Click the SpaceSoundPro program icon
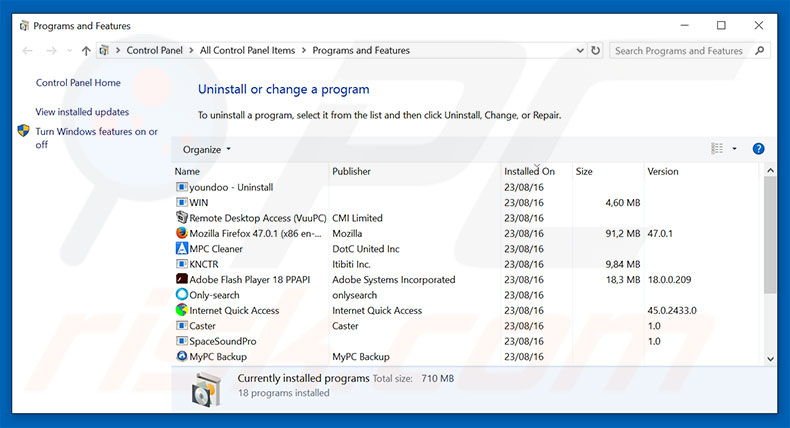 (x=181, y=341)
